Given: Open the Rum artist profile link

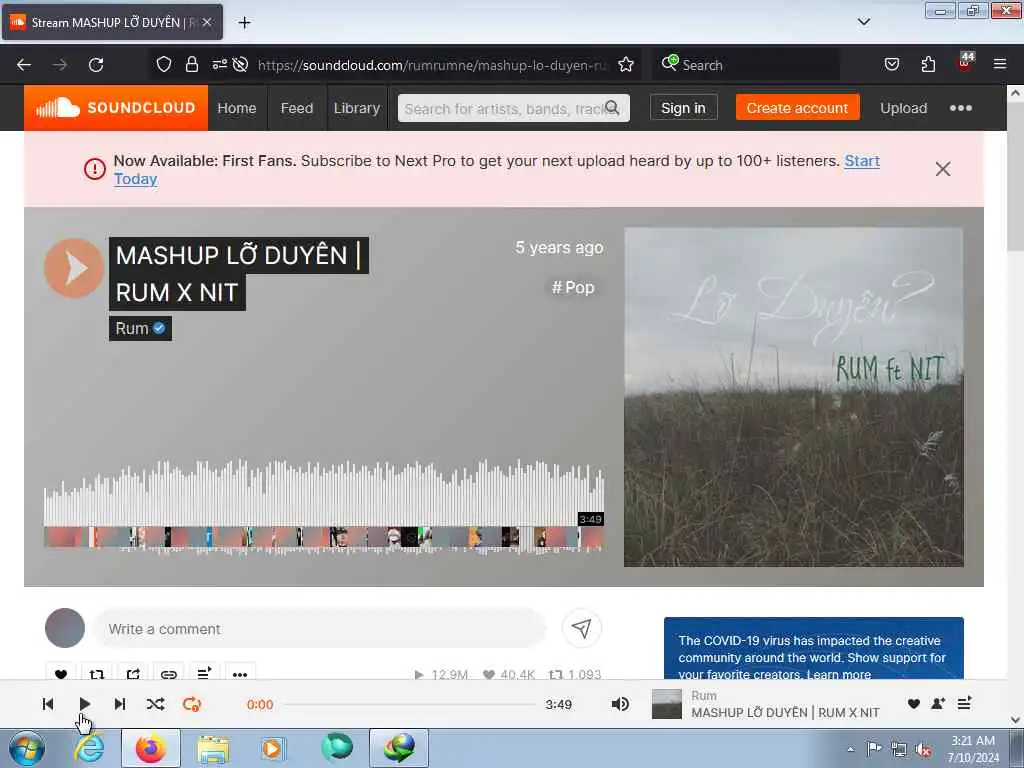Looking at the screenshot, I should [x=133, y=328].
